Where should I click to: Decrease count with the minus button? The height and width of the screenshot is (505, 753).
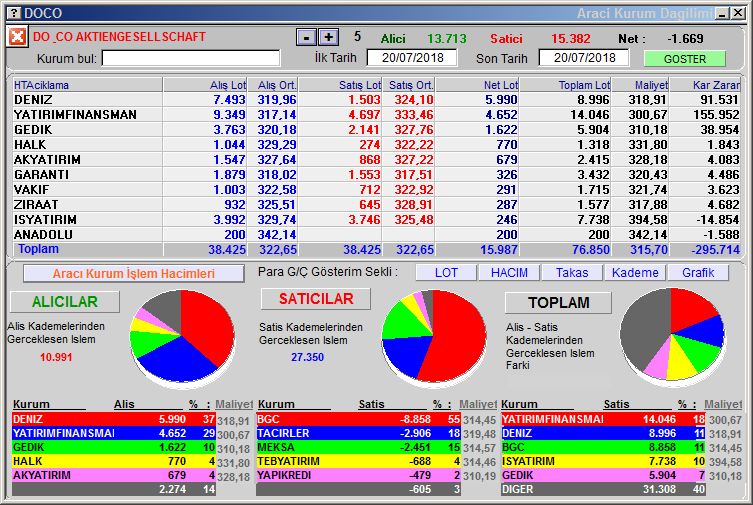coord(306,37)
